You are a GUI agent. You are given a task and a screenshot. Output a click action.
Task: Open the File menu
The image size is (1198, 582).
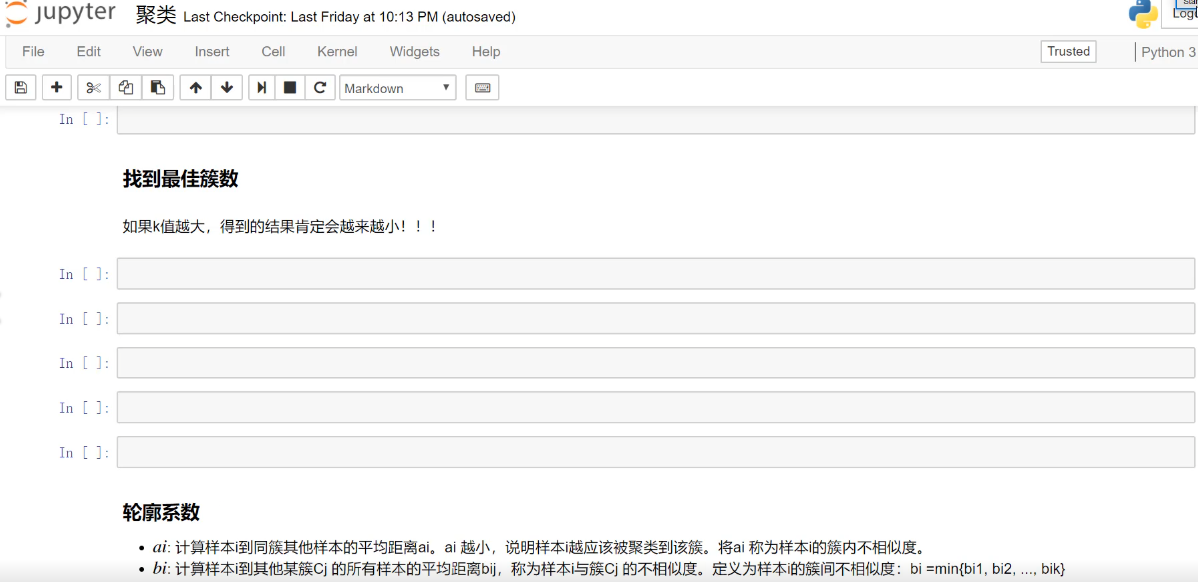[x=33, y=51]
